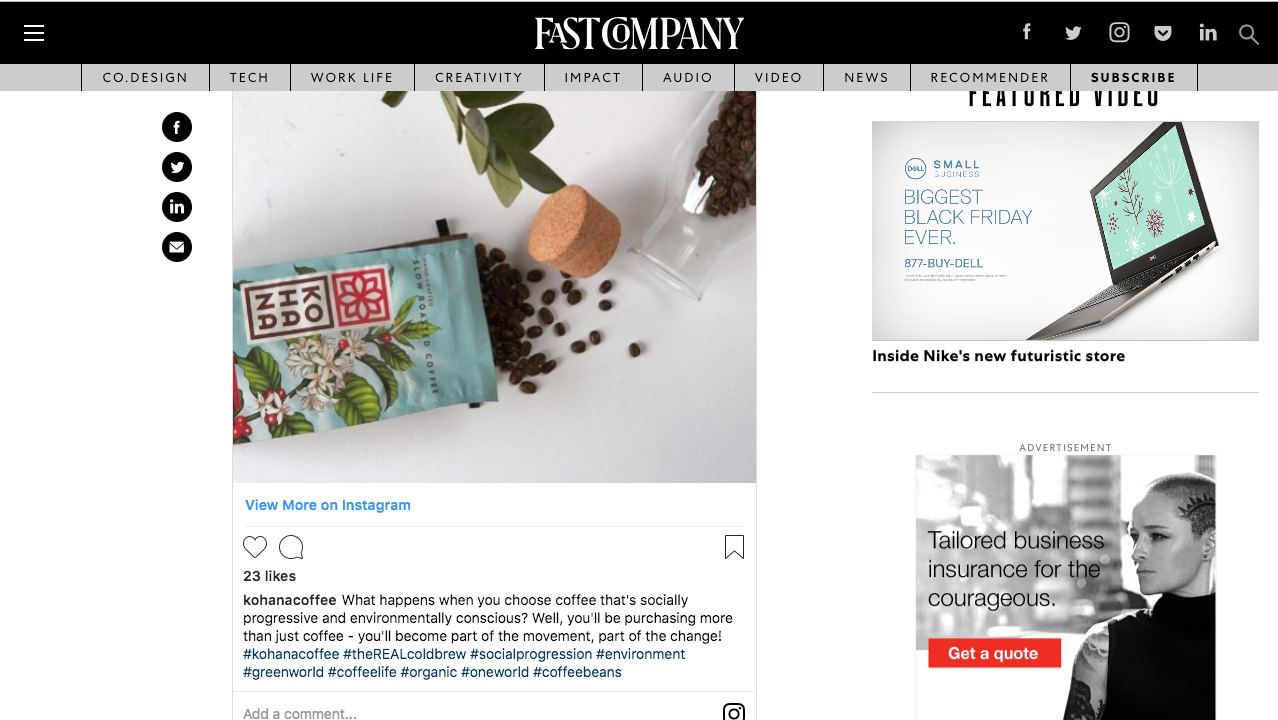Open Fast Company's Facebook page in header
This screenshot has width=1278, height=720.
pos(1026,32)
